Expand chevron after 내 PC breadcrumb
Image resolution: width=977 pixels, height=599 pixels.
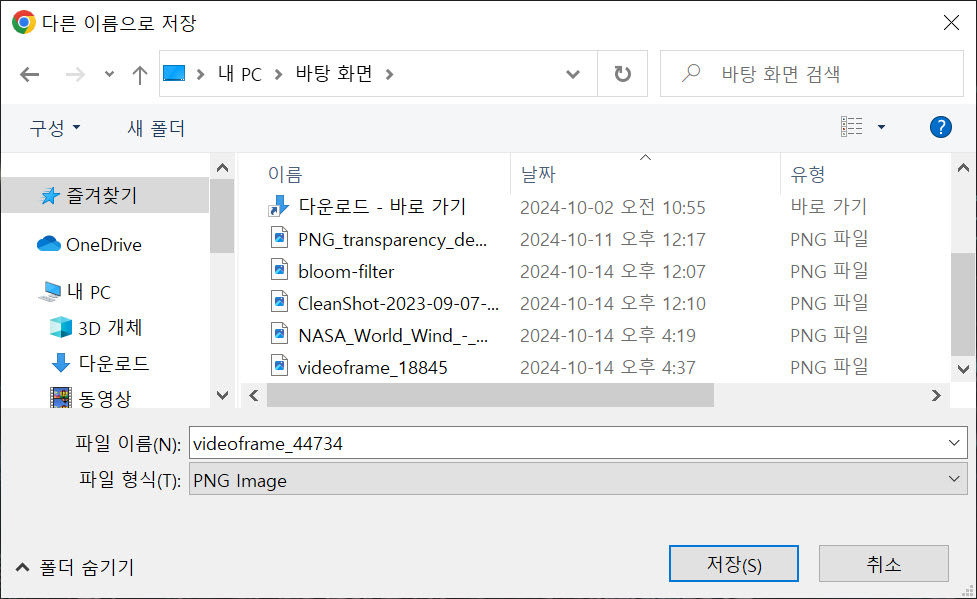(279, 74)
